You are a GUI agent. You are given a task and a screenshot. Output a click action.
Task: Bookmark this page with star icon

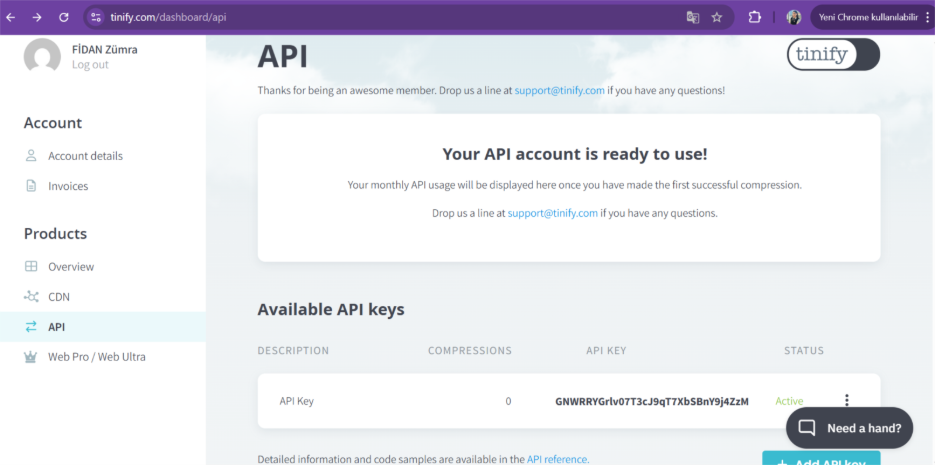point(717,17)
